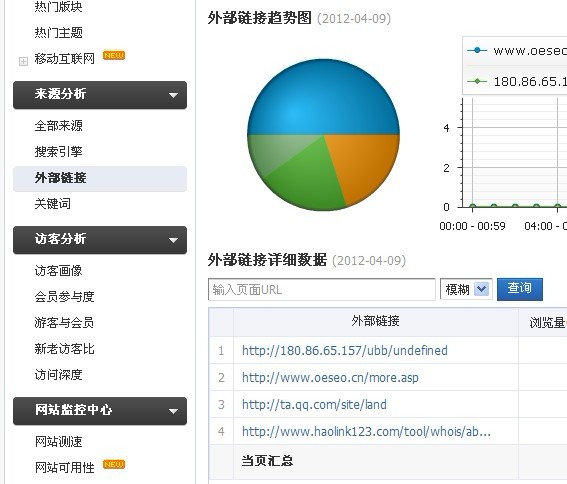Select the 外部链接 menu item
The image size is (567, 484).
[x=100, y=178]
